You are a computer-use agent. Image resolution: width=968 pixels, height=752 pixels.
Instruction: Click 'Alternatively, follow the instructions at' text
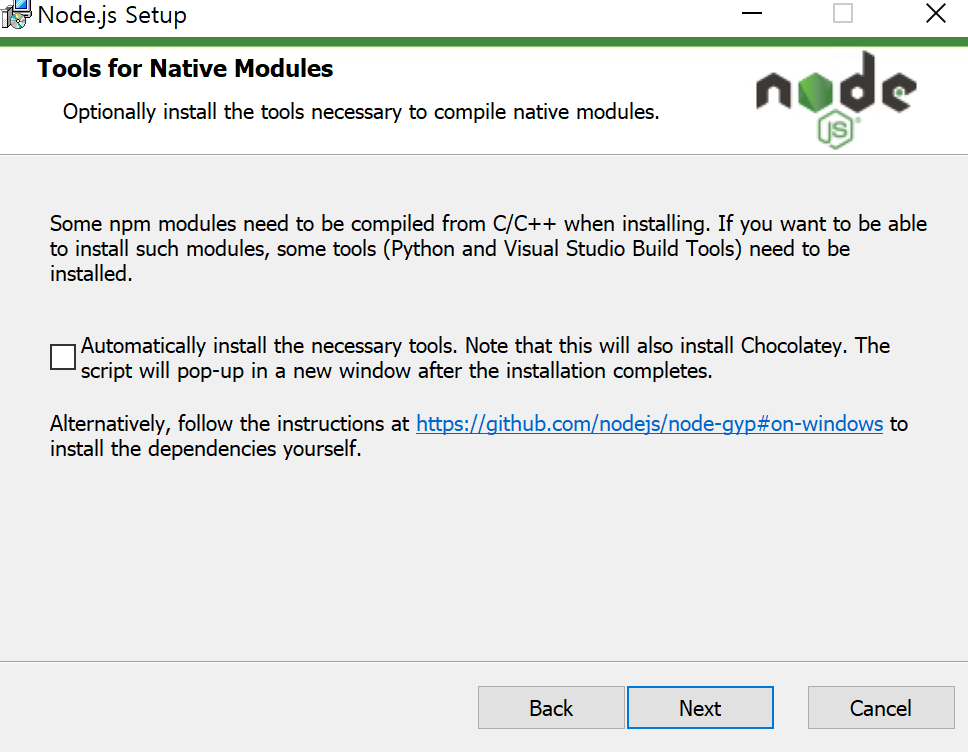230,424
